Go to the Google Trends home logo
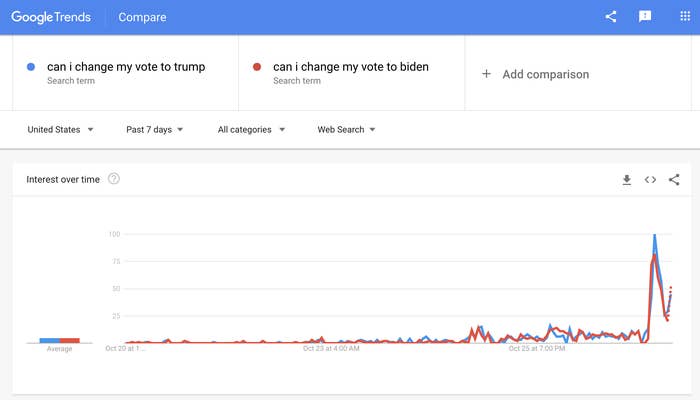The width and height of the screenshot is (700, 400). [51, 17]
